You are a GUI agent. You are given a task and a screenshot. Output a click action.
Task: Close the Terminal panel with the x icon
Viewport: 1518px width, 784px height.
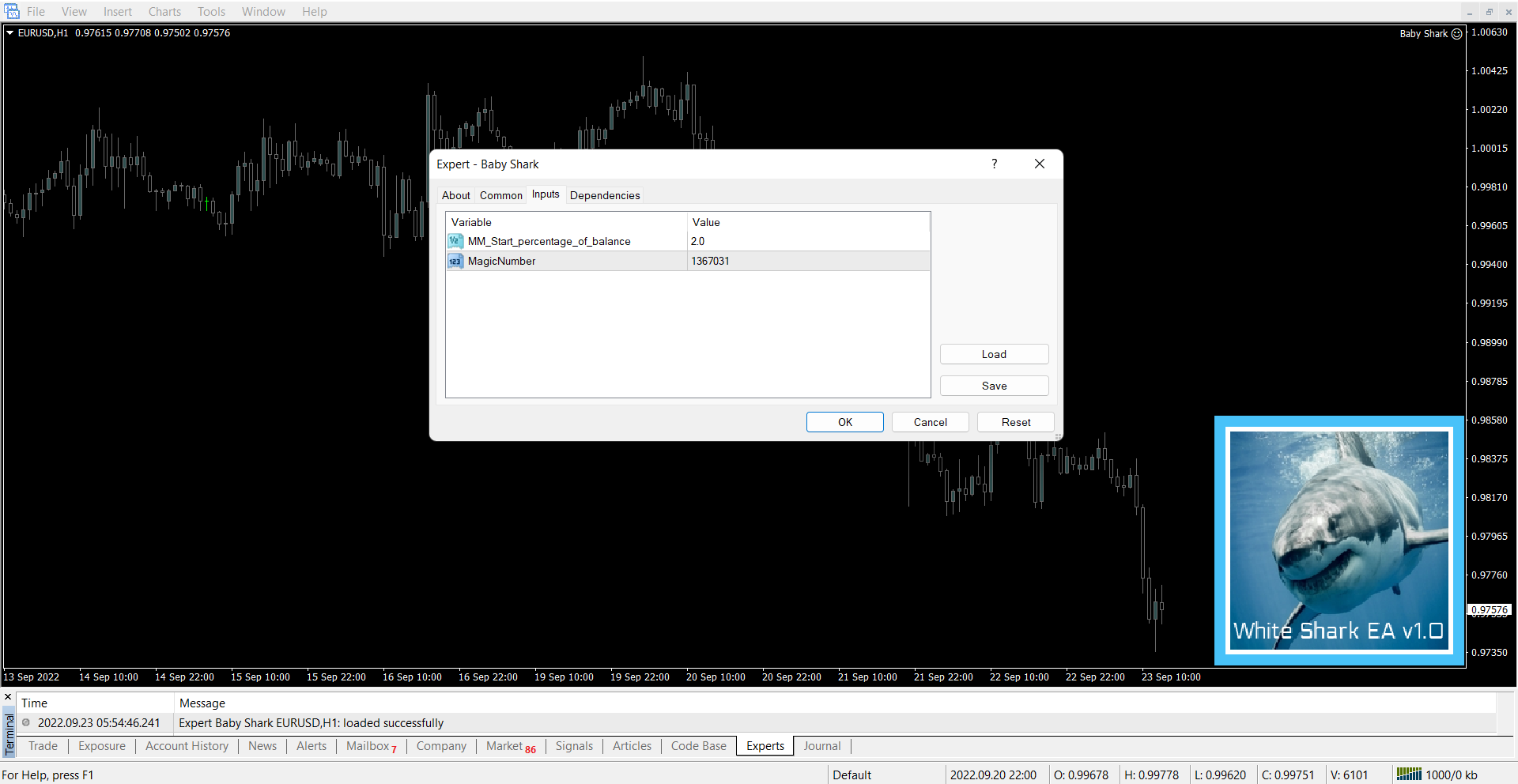(x=8, y=697)
